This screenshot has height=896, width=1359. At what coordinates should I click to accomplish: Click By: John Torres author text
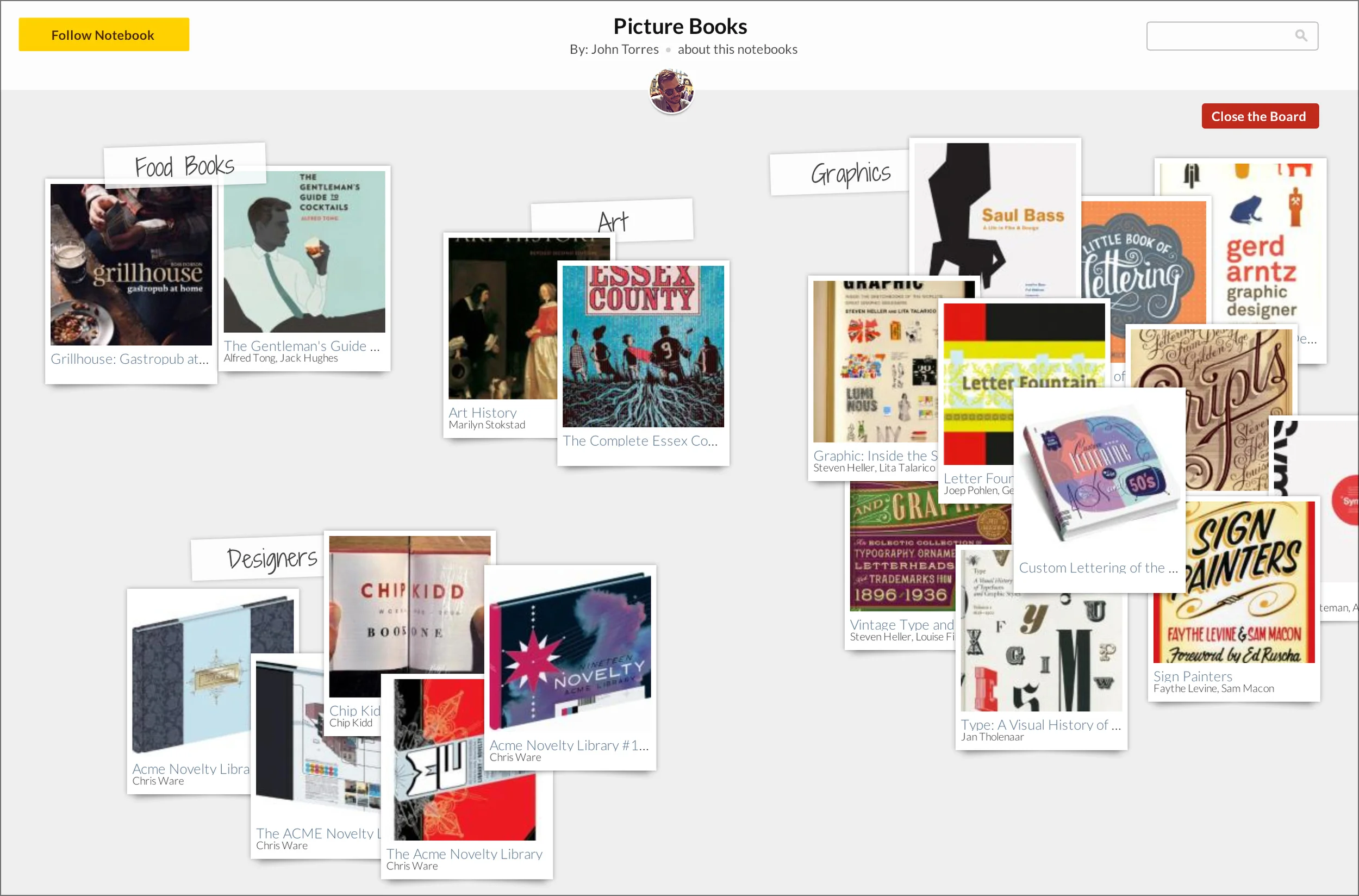coord(614,49)
